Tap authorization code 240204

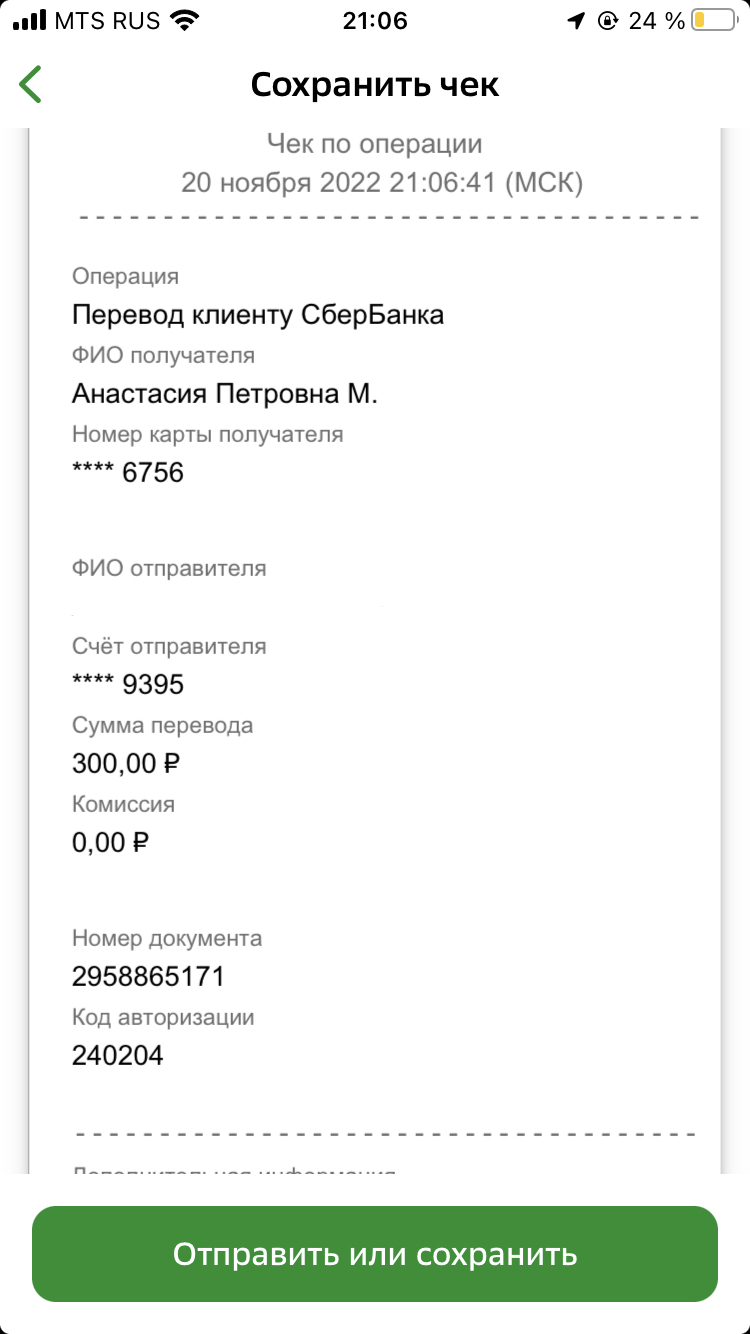(117, 1055)
